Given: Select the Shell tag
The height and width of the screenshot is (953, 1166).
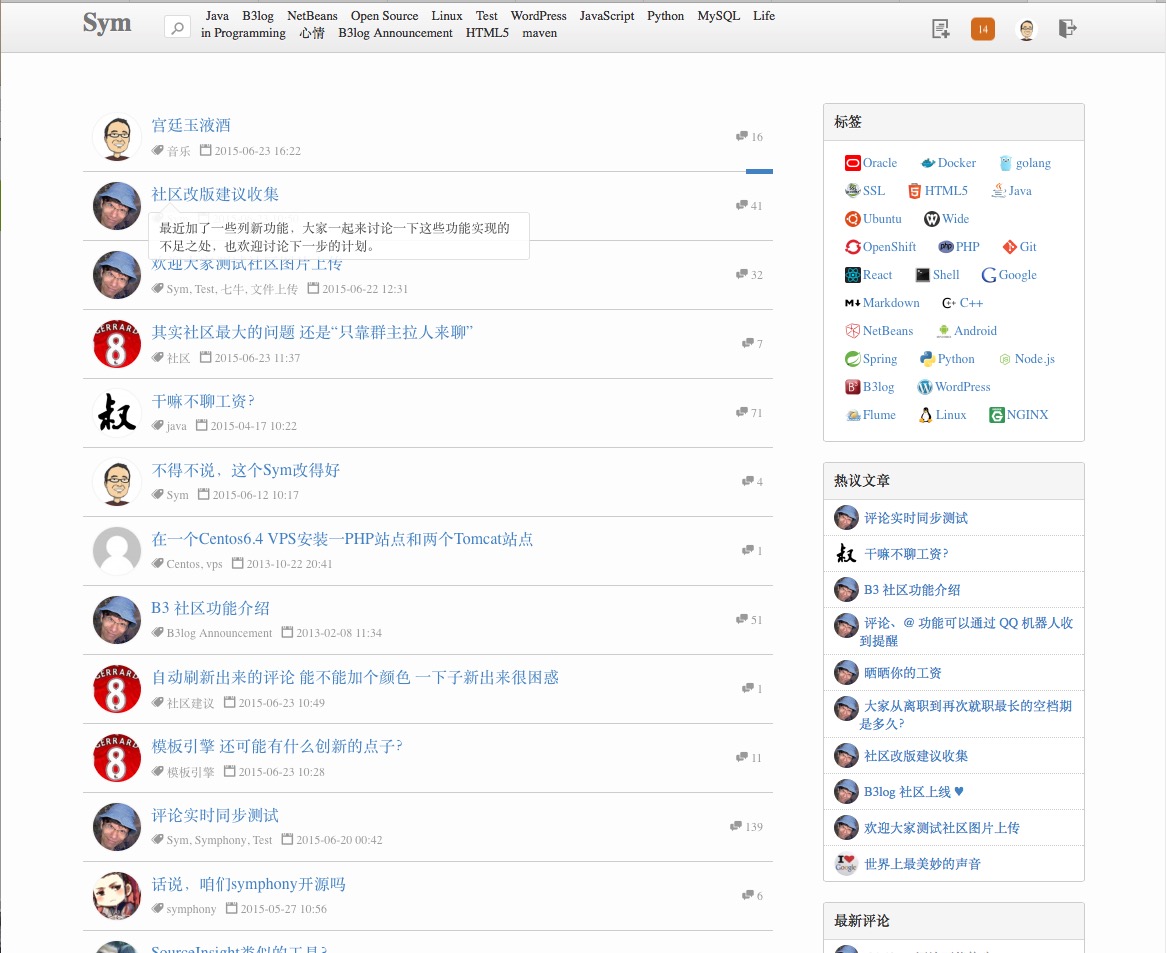Looking at the screenshot, I should (x=937, y=275).
